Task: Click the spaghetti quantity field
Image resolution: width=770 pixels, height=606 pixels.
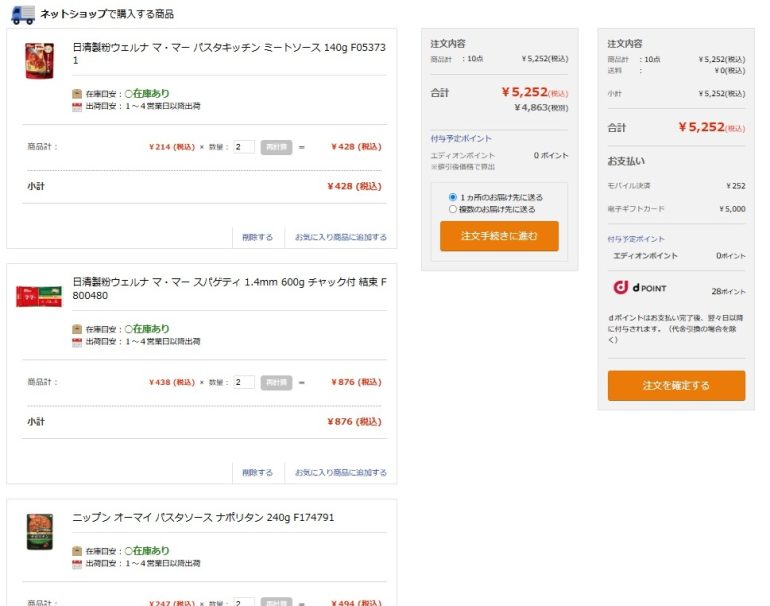Action: click(244, 382)
